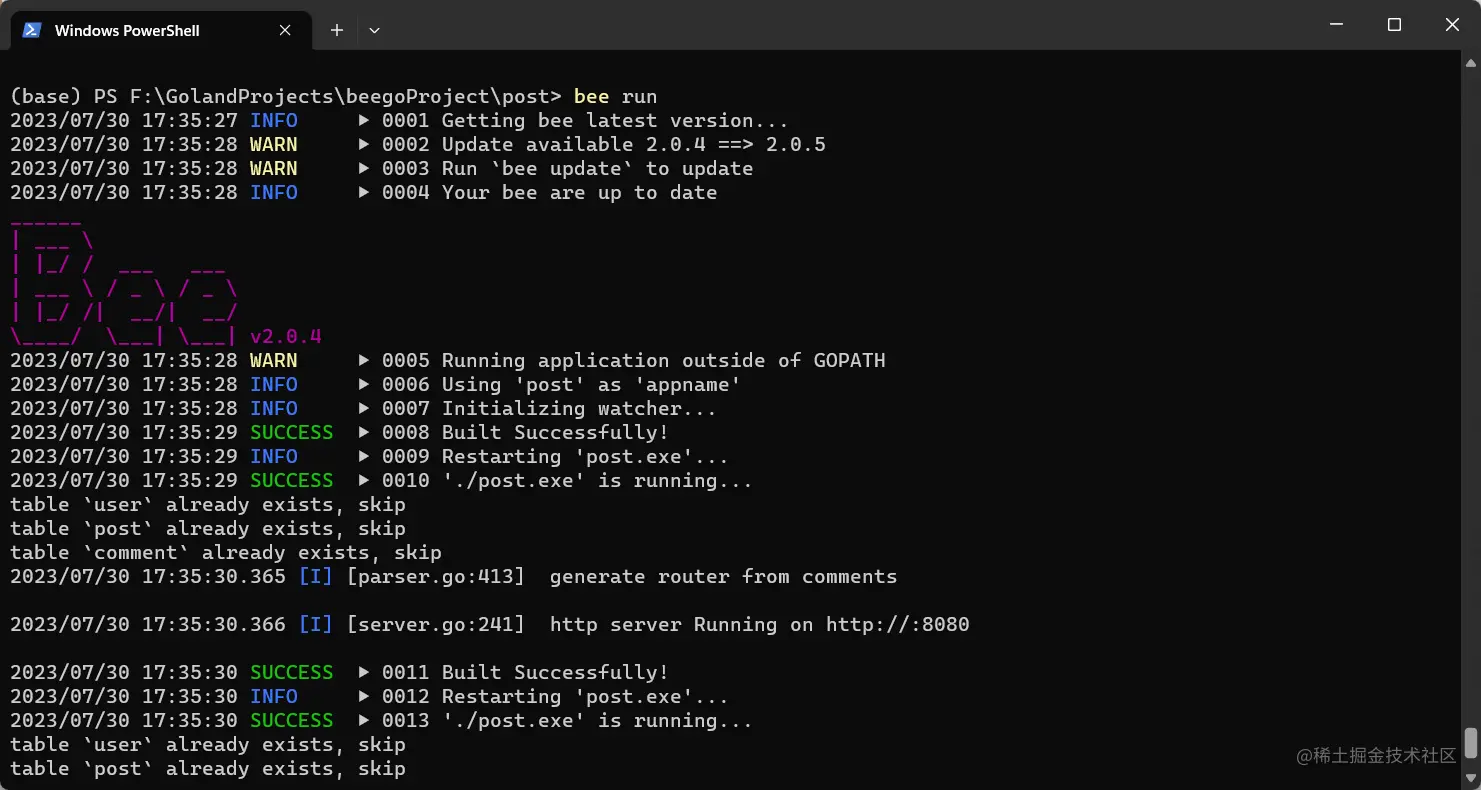Click the [parser.go:413] log entry
The width and height of the screenshot is (1481, 790).
pyautogui.click(x=436, y=577)
